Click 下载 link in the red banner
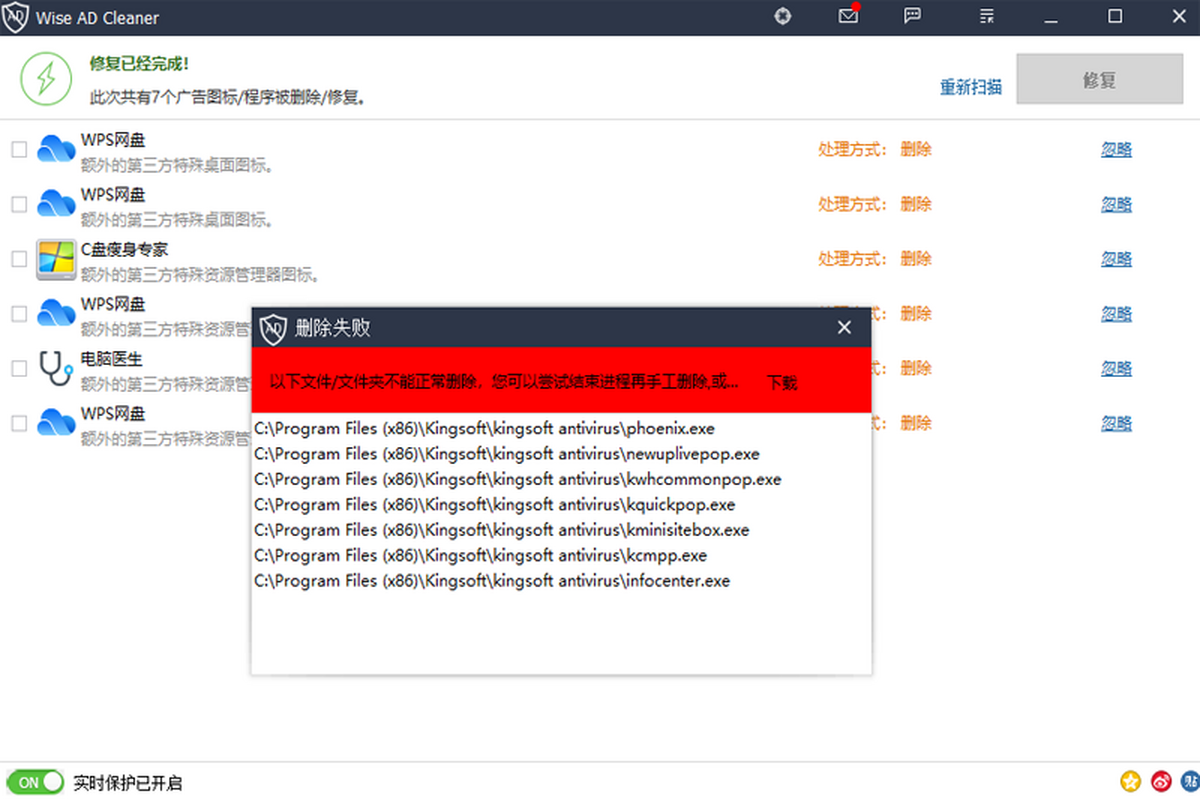 tap(782, 382)
